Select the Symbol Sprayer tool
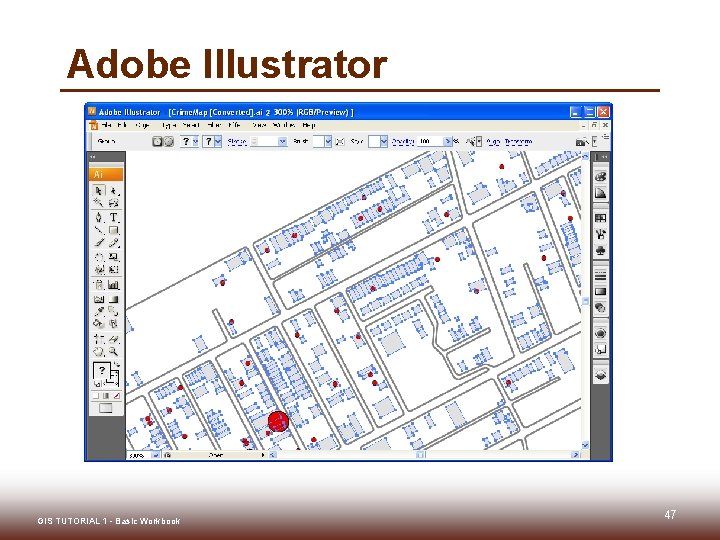720x540 pixels. 98,285
